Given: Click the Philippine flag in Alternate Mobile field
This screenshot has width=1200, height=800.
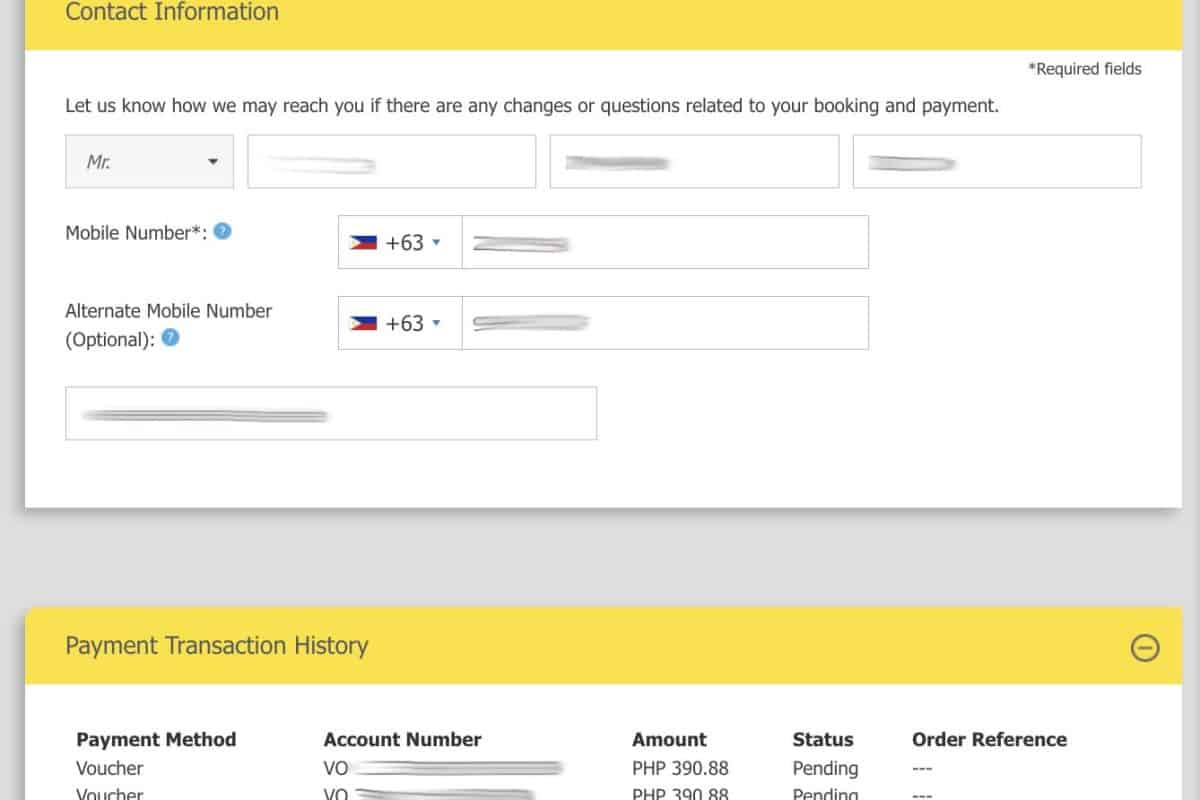Looking at the screenshot, I should (x=362, y=324).
